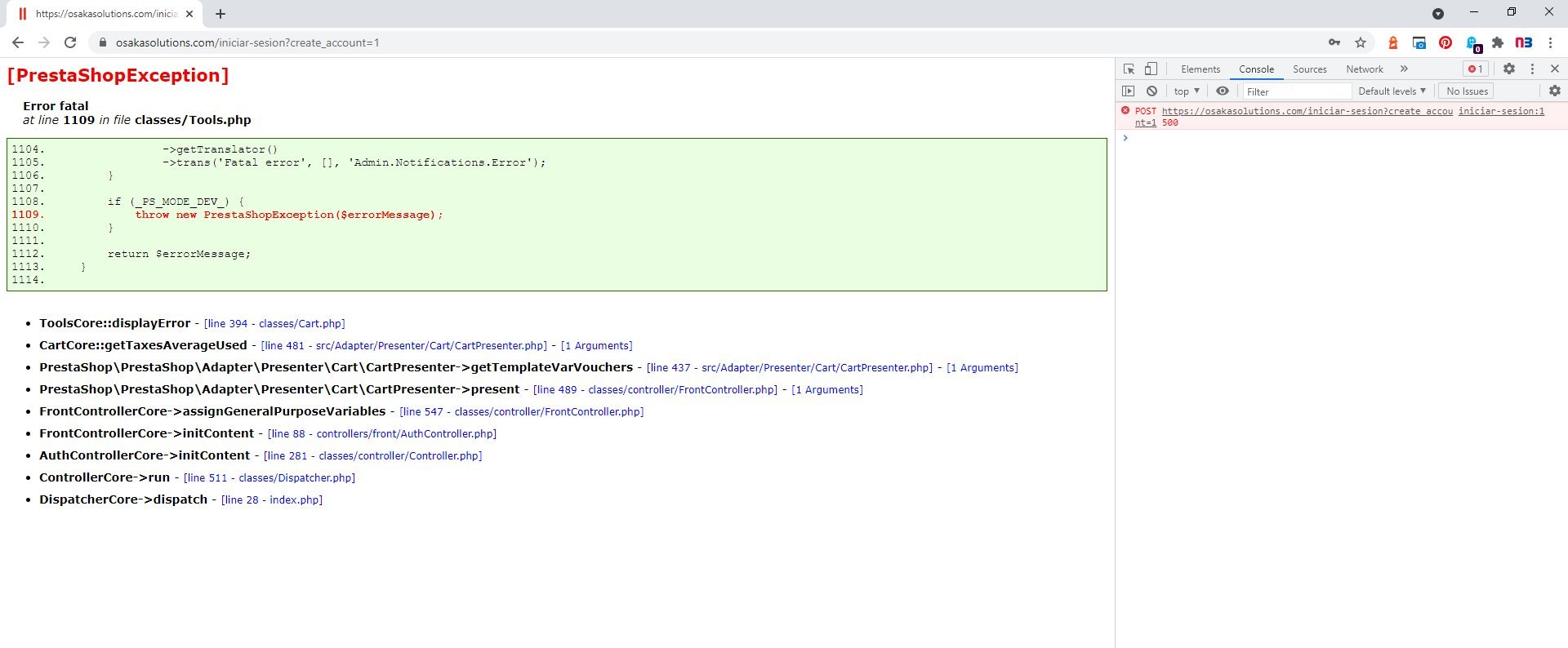
Task: Open DevTools settings gear
Action: tap(1509, 69)
